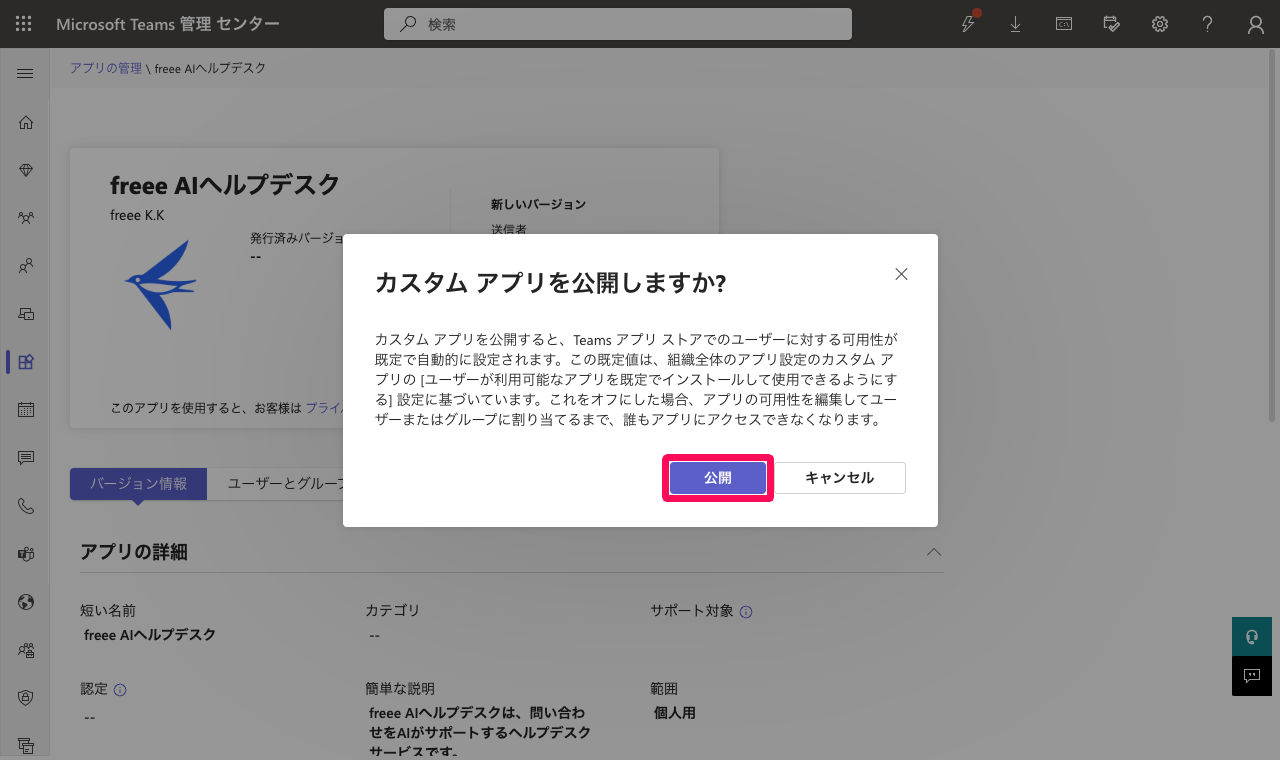Open the Teams icon in sidebar
1280x760 pixels.
click(x=26, y=218)
